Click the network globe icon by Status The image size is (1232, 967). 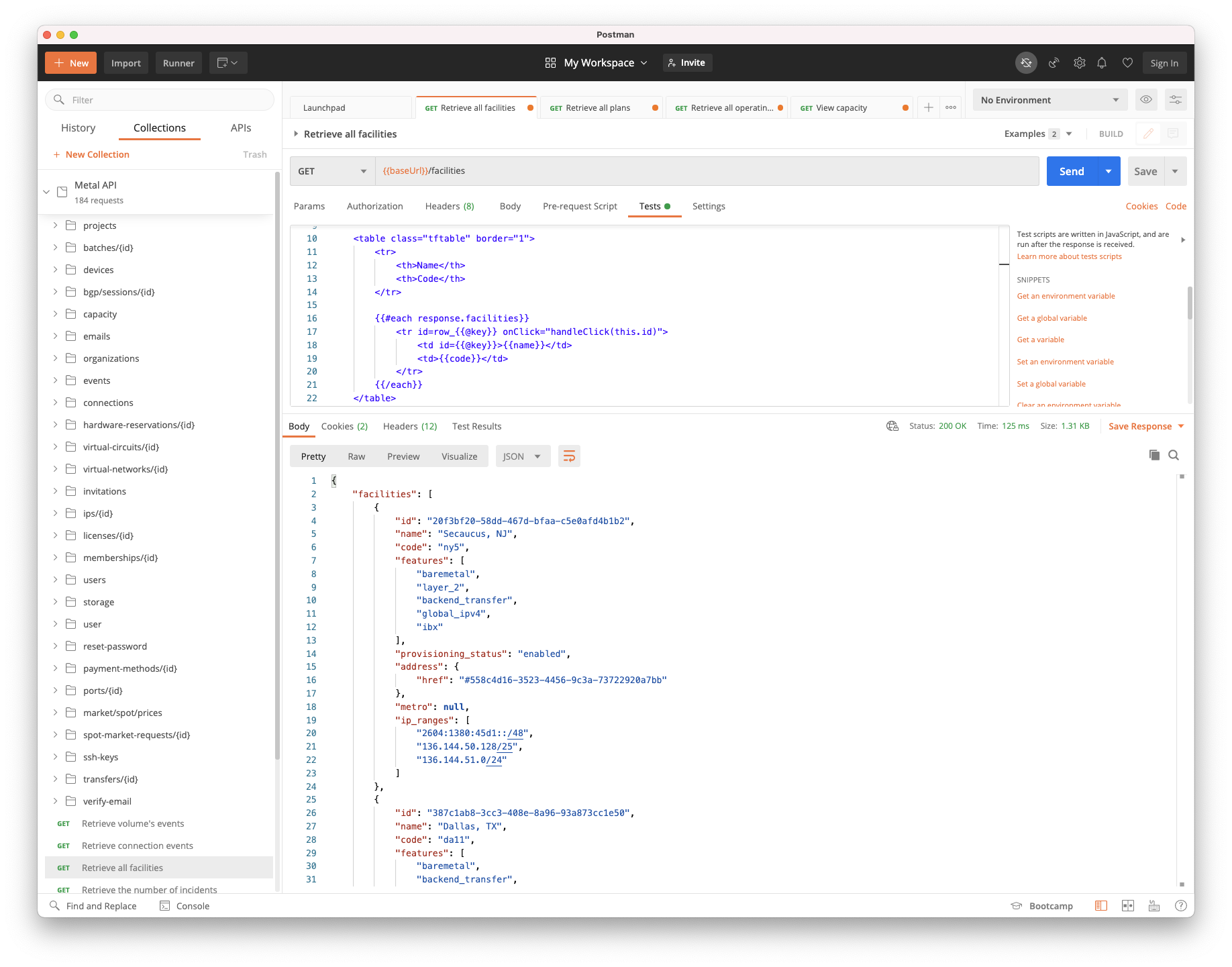[x=892, y=426]
